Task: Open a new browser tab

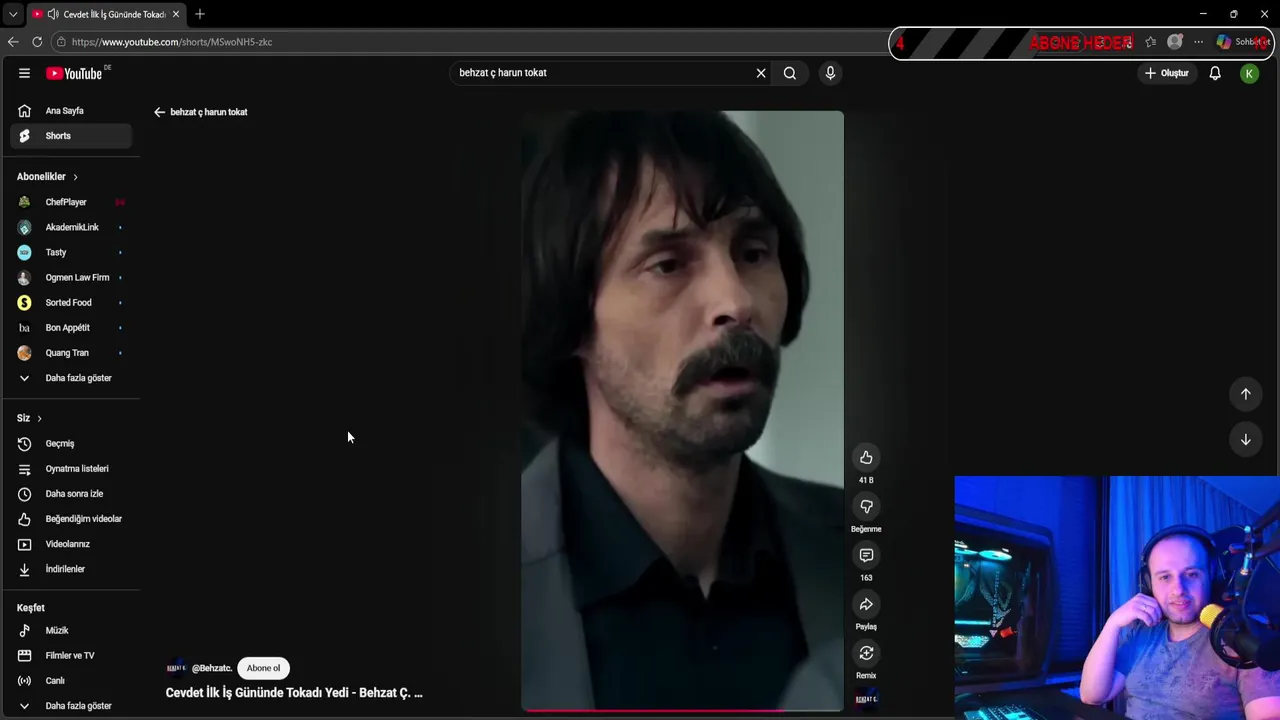Action: (200, 14)
